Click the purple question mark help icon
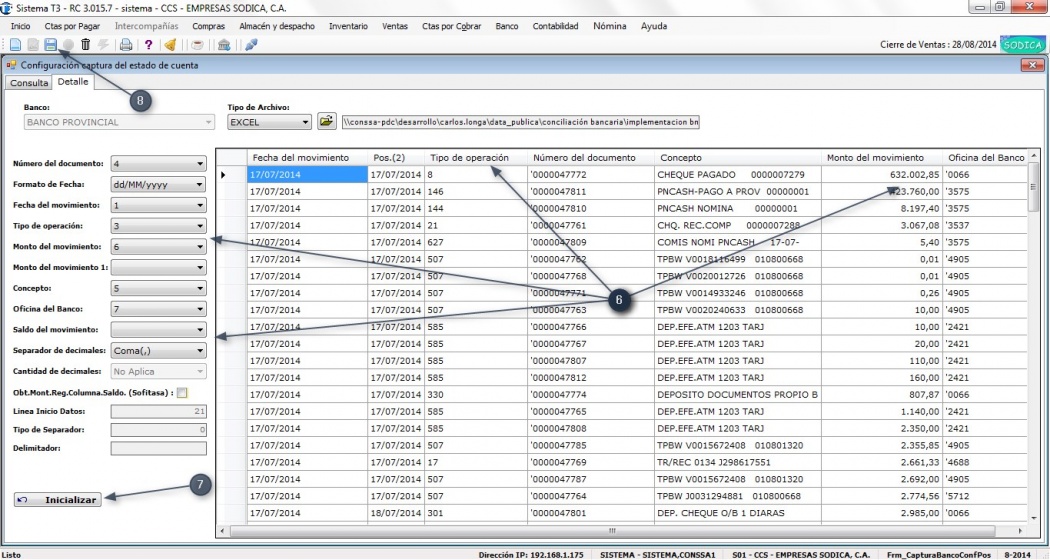 [x=148, y=44]
